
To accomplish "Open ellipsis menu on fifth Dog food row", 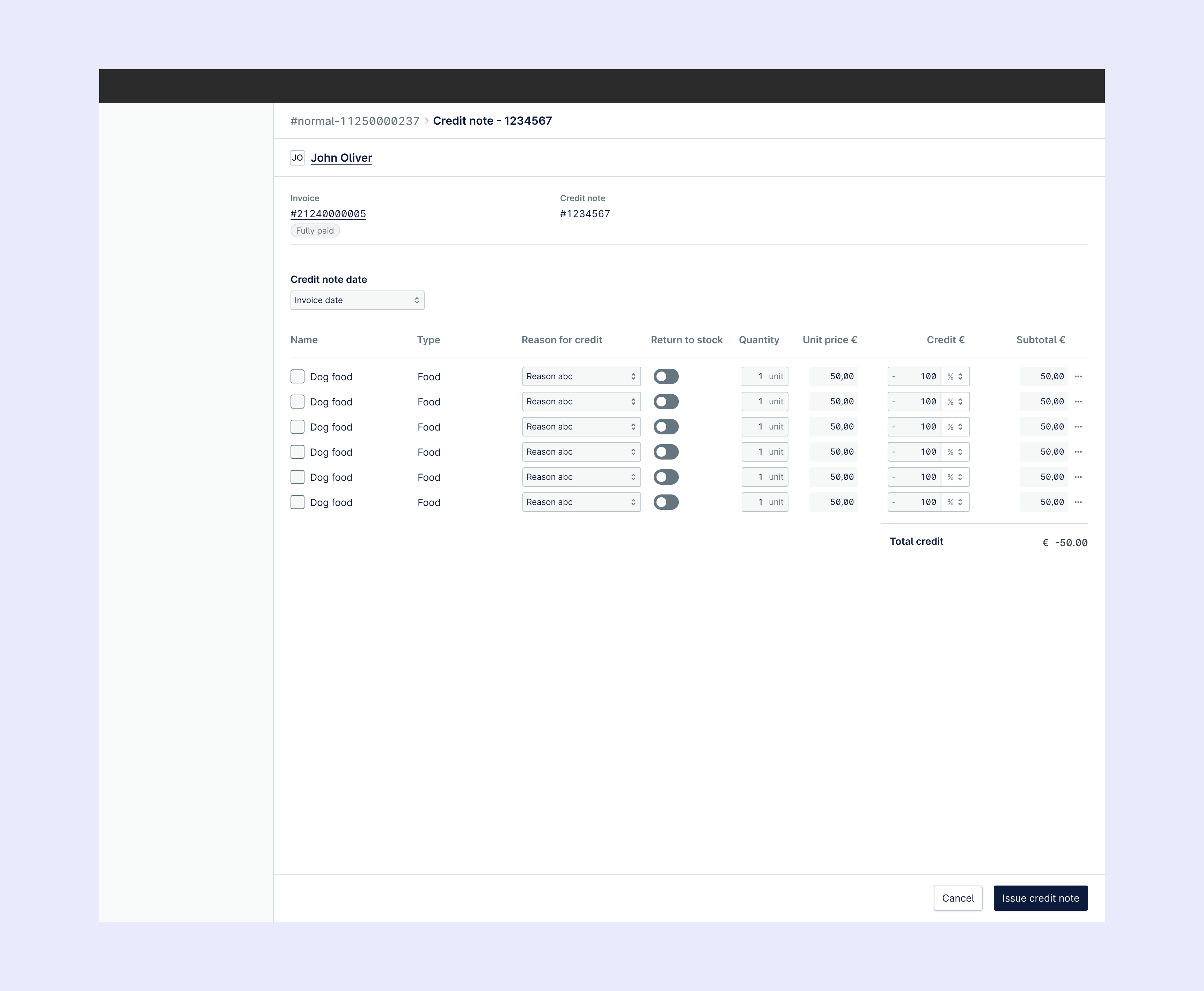I will [x=1078, y=477].
